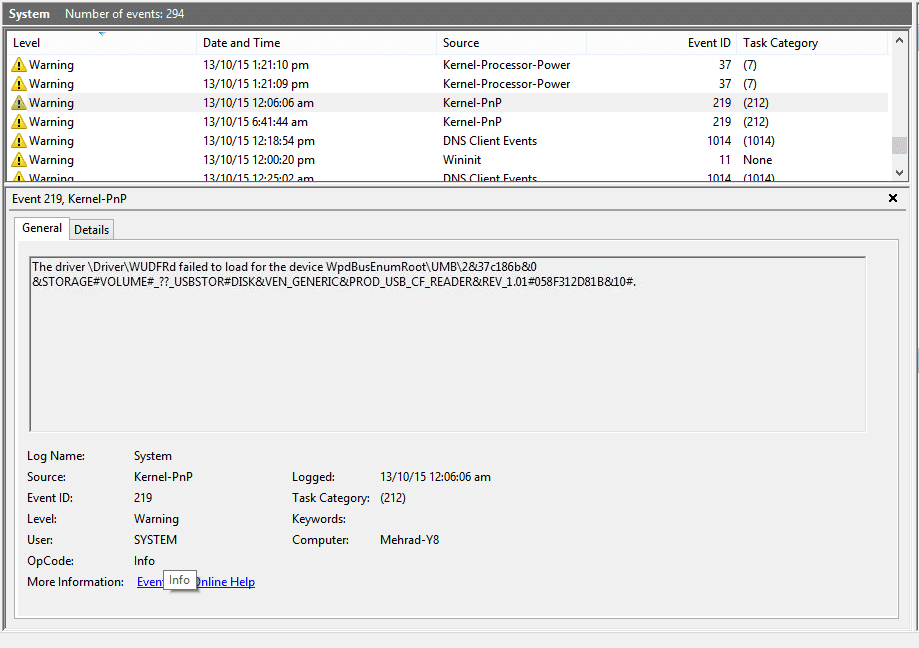Close the Event 219 preview pane

[x=893, y=199]
